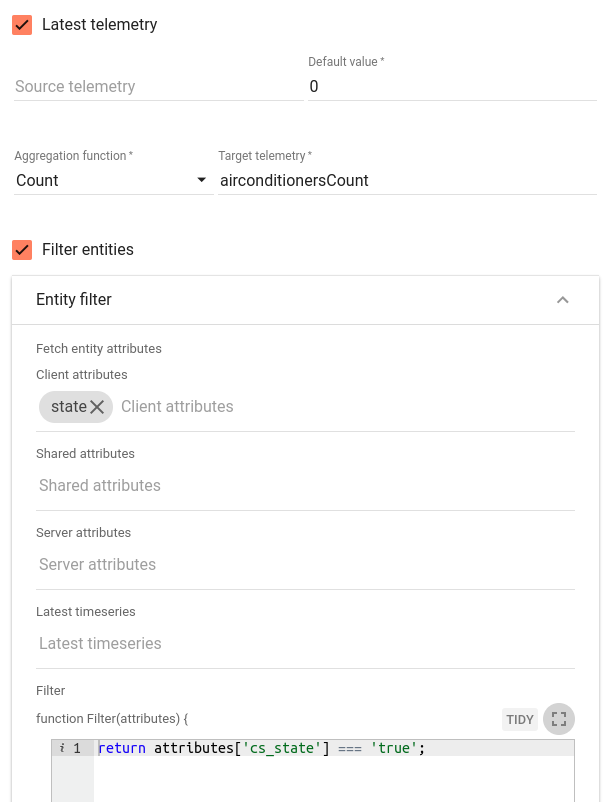Focus the Source telemetry input field
The image size is (610, 802).
pyautogui.click(x=159, y=86)
